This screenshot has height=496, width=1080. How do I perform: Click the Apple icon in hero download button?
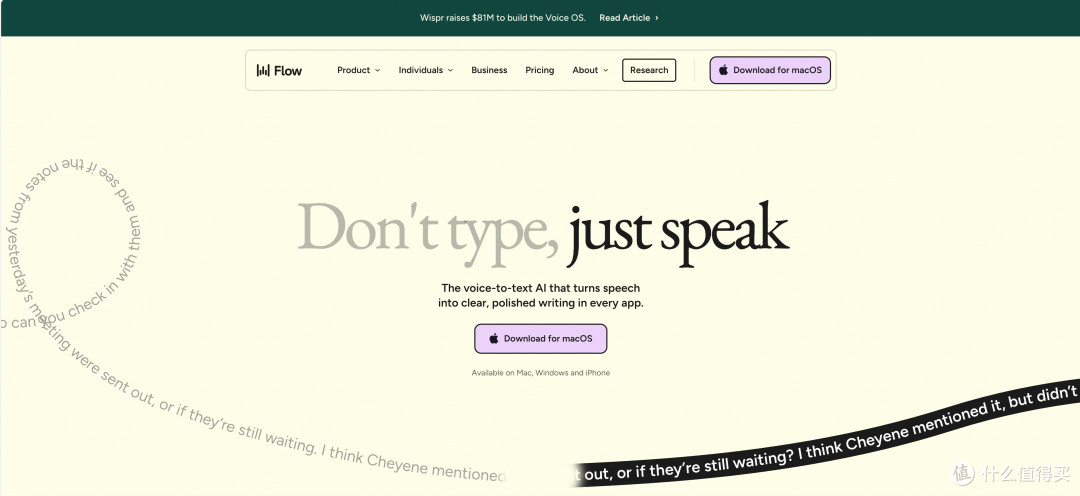tap(494, 339)
